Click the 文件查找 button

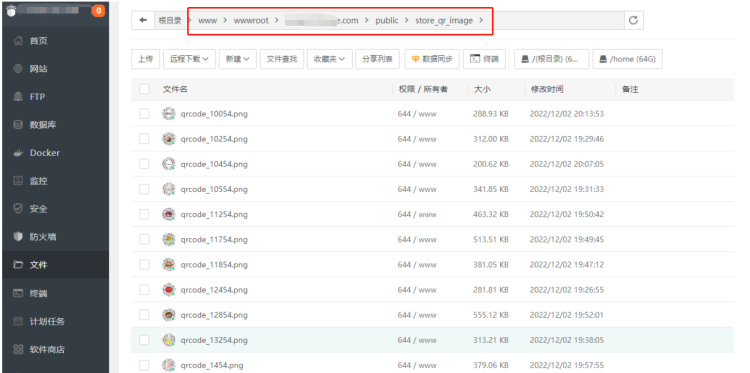coord(282,59)
